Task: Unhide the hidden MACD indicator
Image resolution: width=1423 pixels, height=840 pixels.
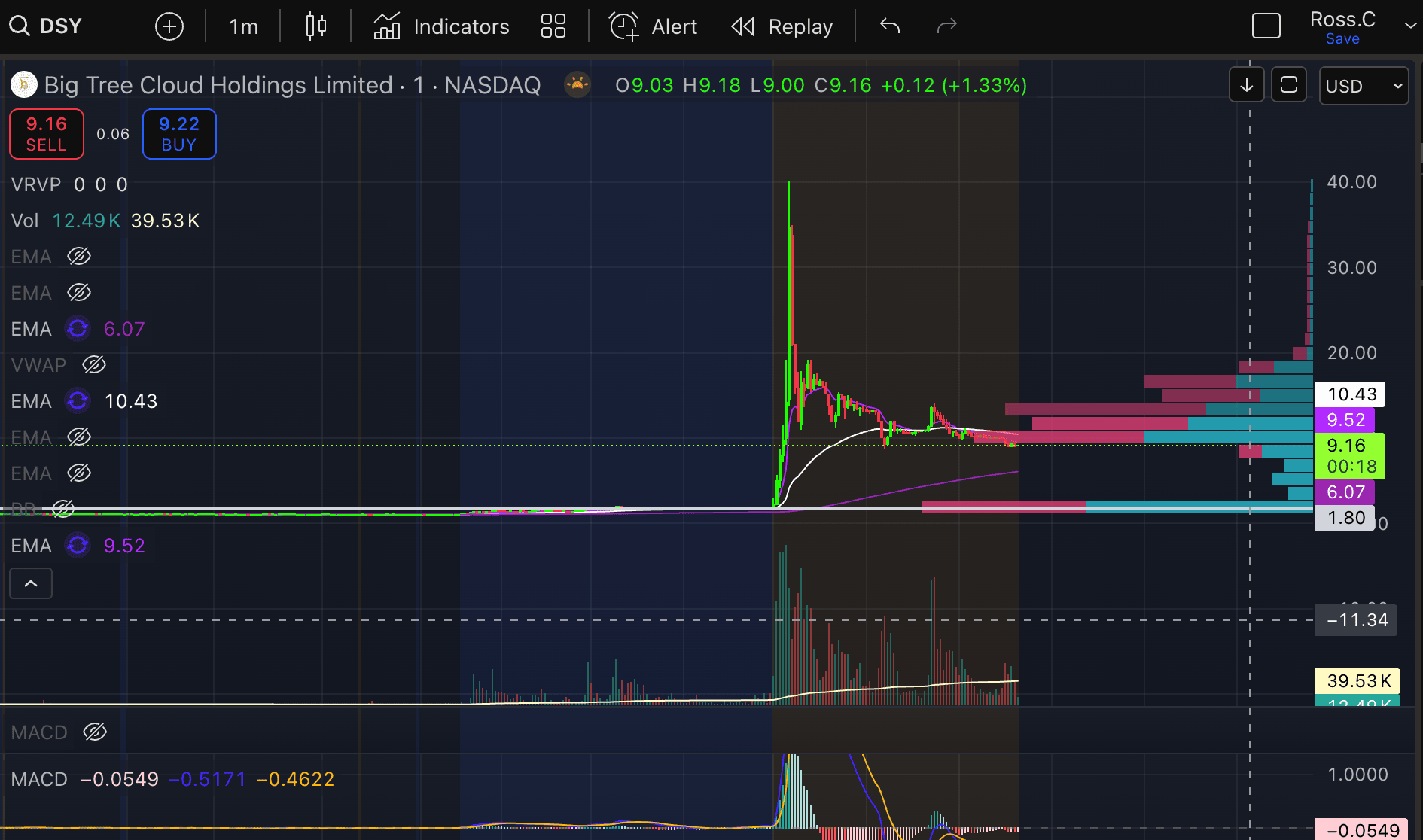Action: (x=95, y=732)
